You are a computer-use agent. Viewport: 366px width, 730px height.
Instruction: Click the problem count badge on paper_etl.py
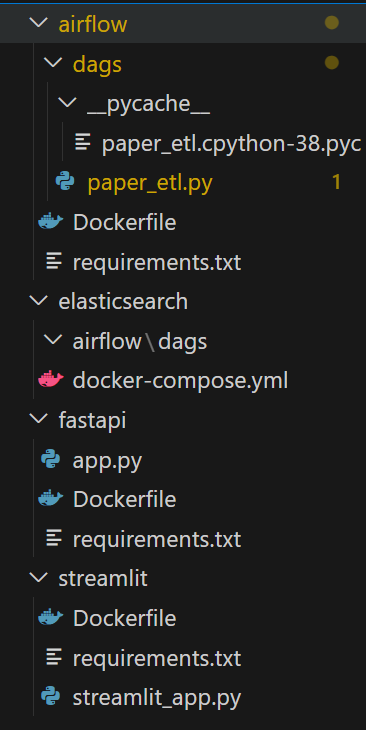click(336, 182)
